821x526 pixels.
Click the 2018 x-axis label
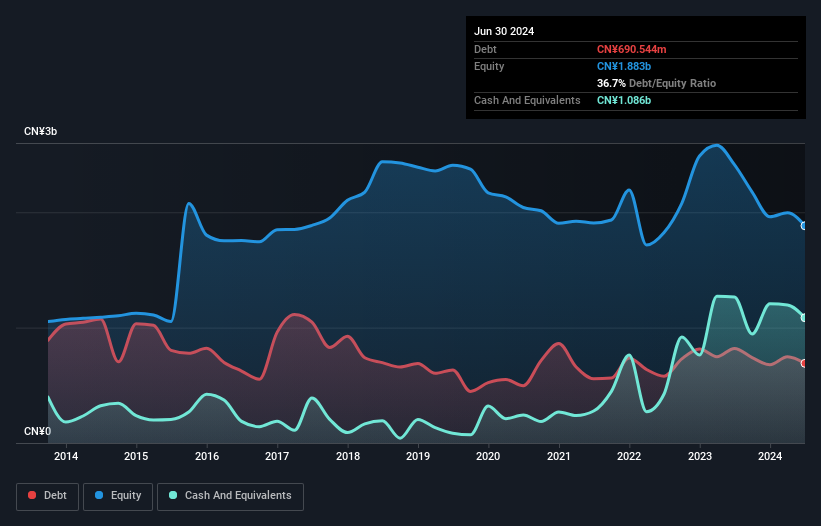pyautogui.click(x=348, y=456)
